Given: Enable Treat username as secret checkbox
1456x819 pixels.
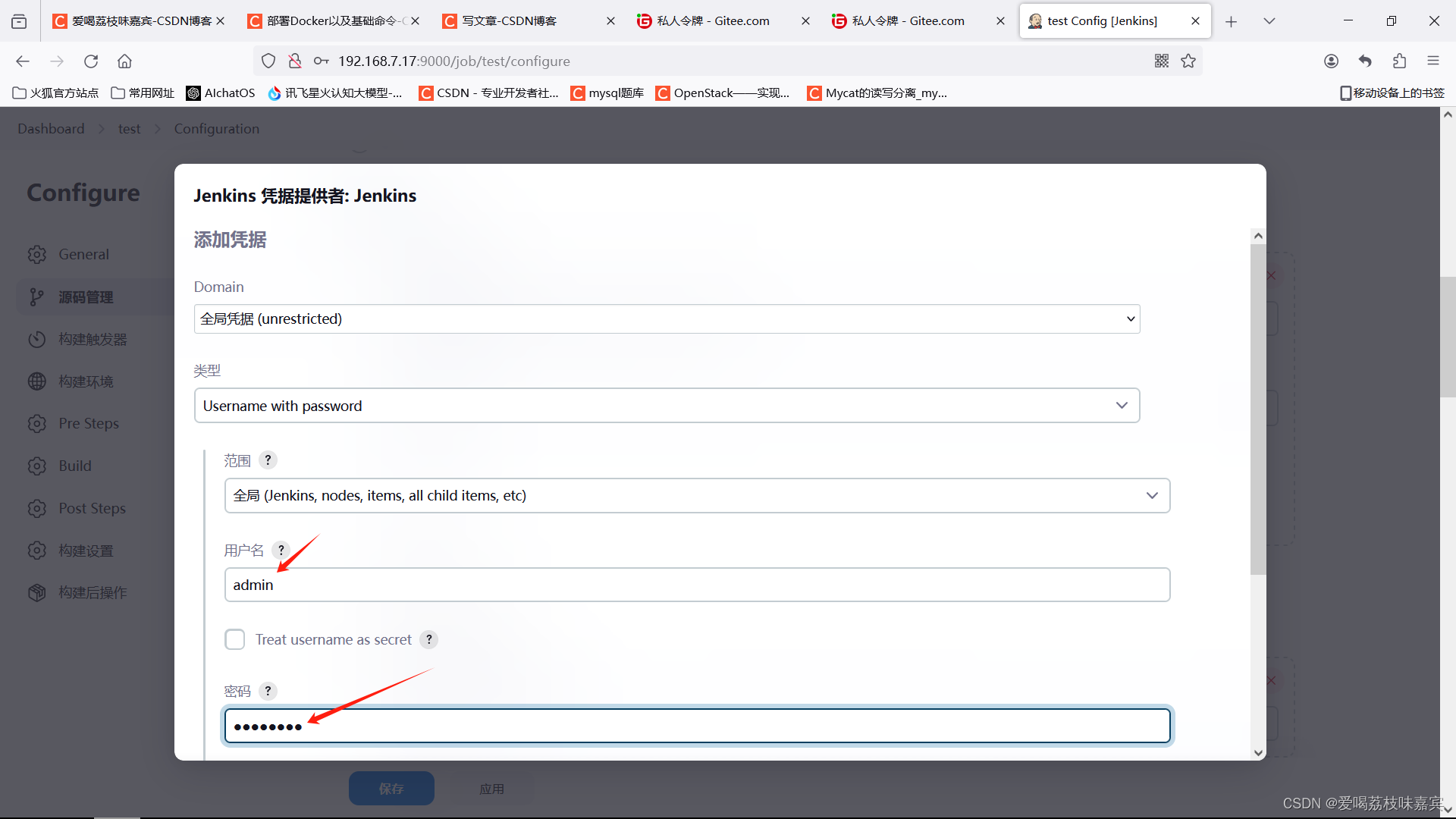Looking at the screenshot, I should pyautogui.click(x=235, y=639).
